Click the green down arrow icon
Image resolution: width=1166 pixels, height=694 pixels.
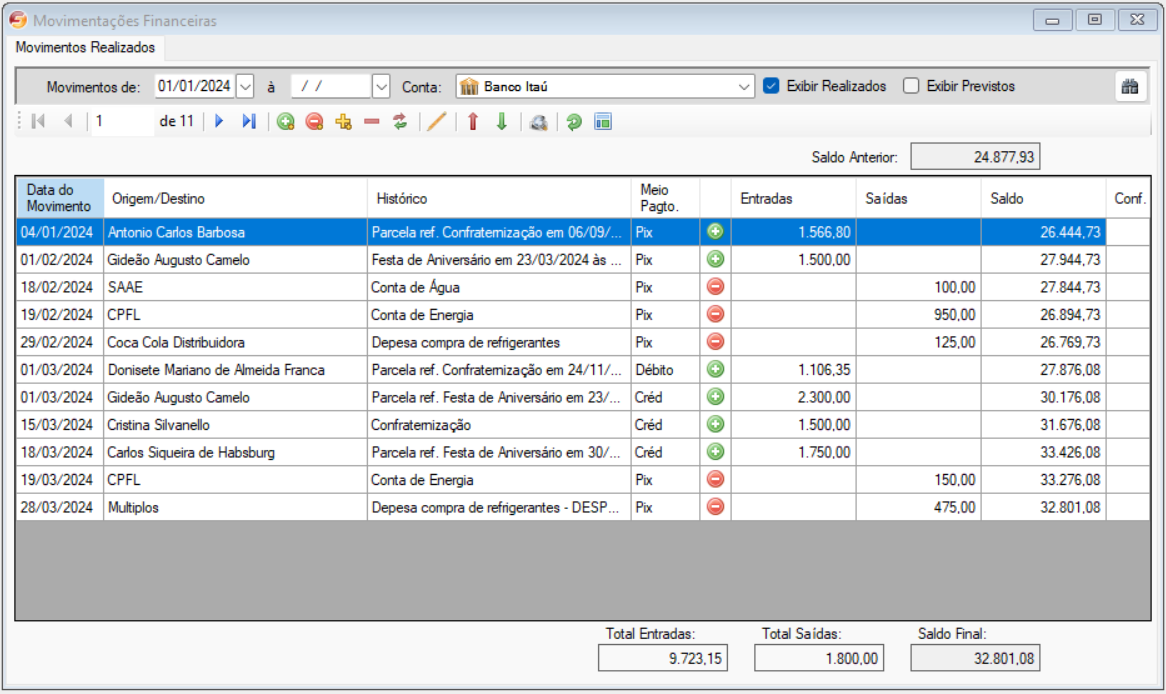coord(502,122)
